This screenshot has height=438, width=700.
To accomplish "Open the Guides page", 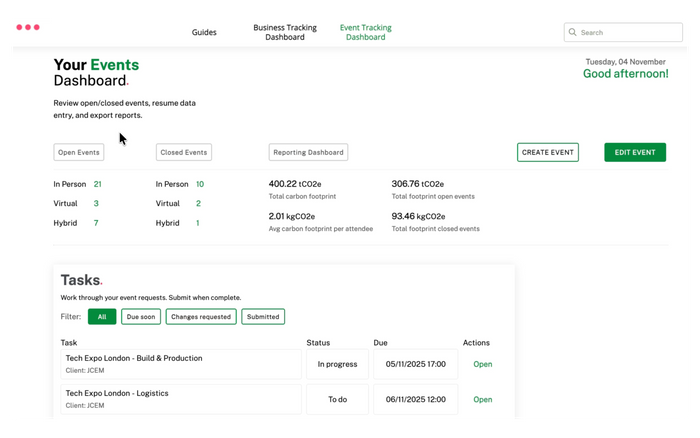I will click(204, 32).
